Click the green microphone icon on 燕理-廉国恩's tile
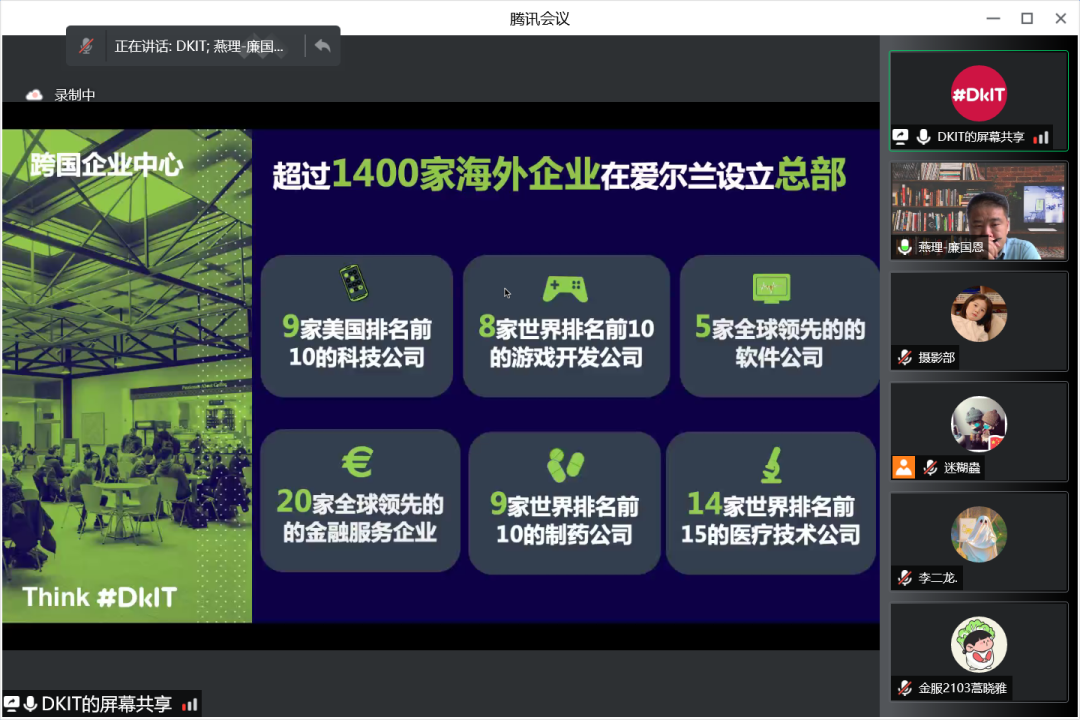 (x=905, y=247)
